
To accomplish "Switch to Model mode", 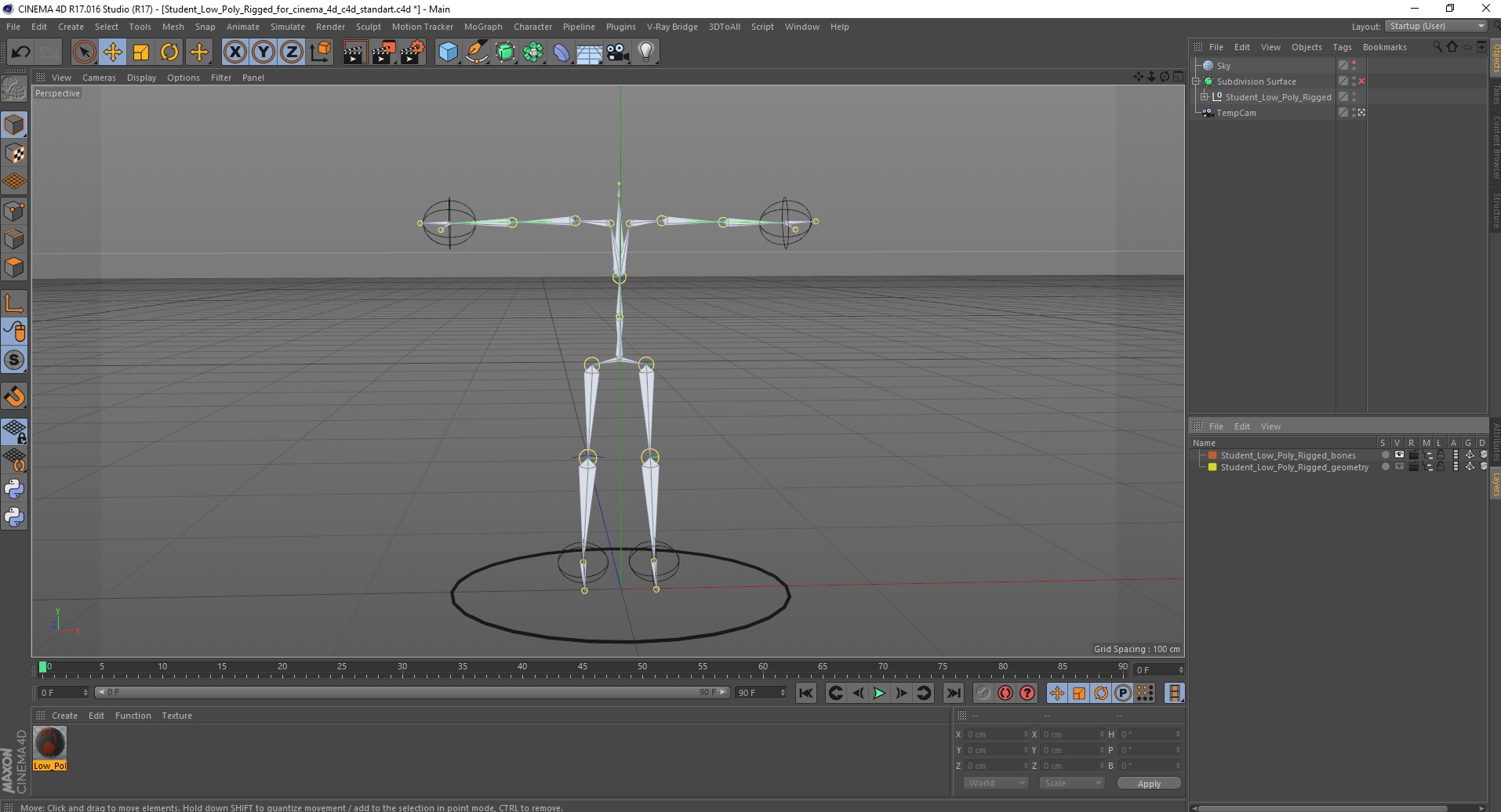I will pyautogui.click(x=14, y=125).
